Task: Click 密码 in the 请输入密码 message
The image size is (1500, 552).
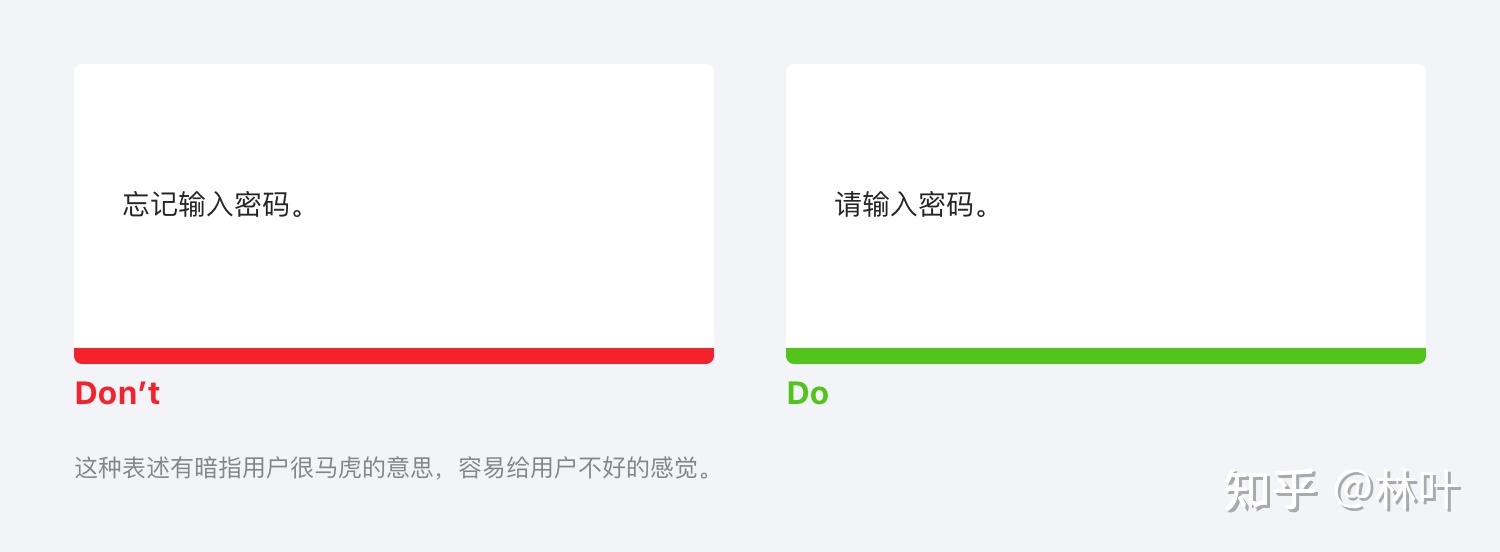Action: (946, 205)
